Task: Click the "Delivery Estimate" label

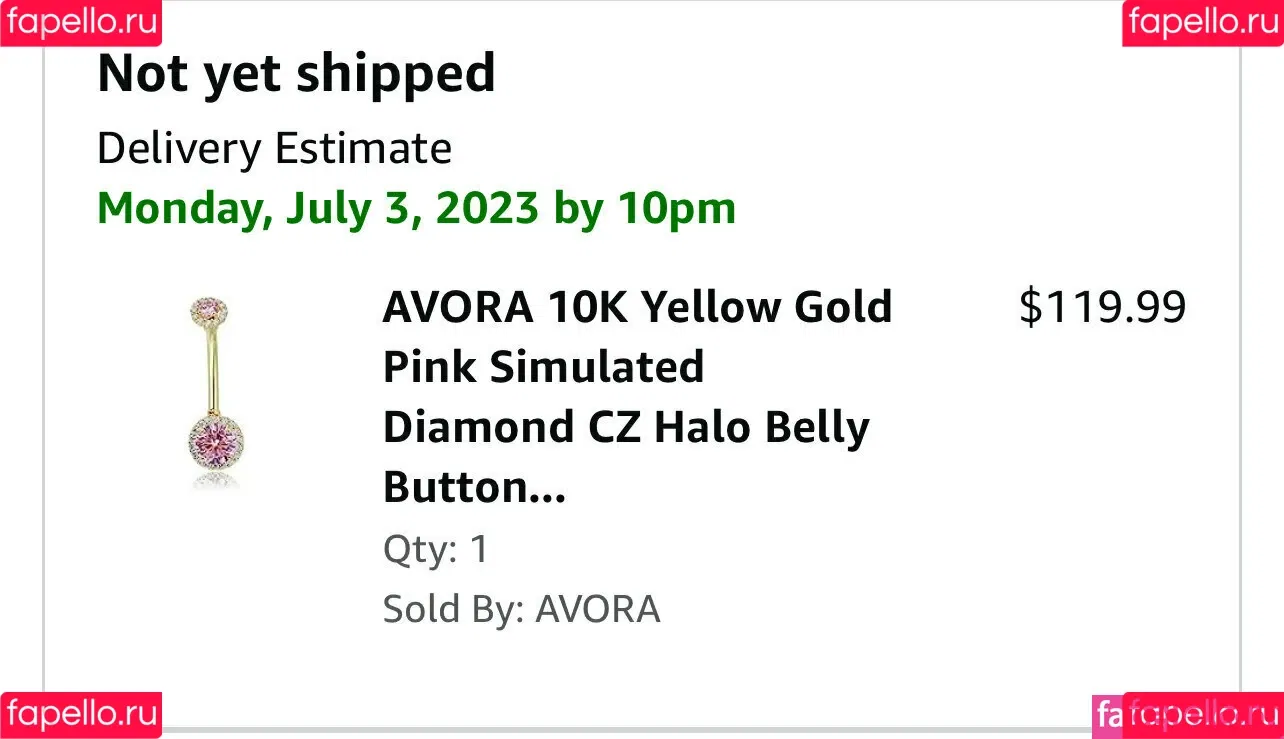Action: tap(274, 149)
